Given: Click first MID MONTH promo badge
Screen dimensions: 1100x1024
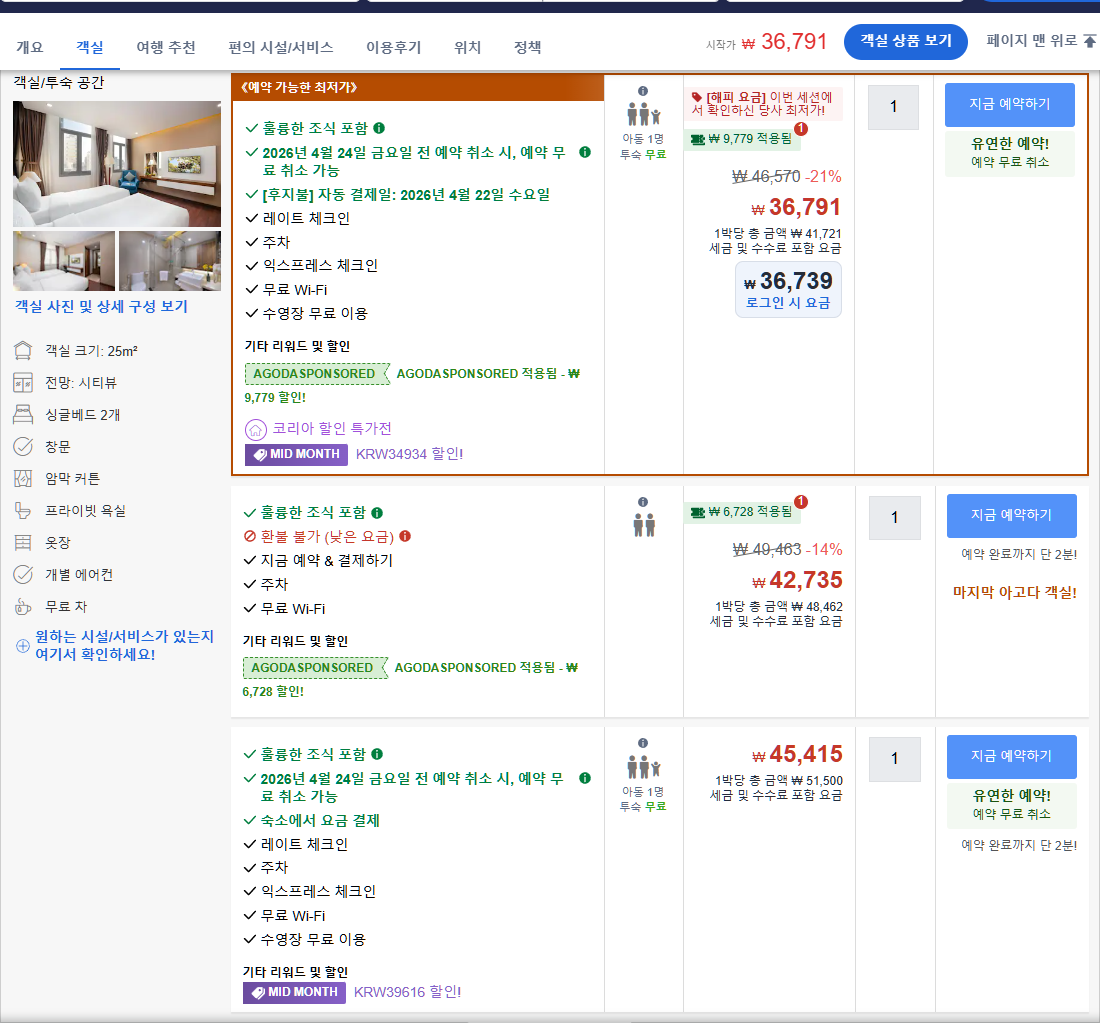Looking at the screenshot, I should (x=296, y=454).
